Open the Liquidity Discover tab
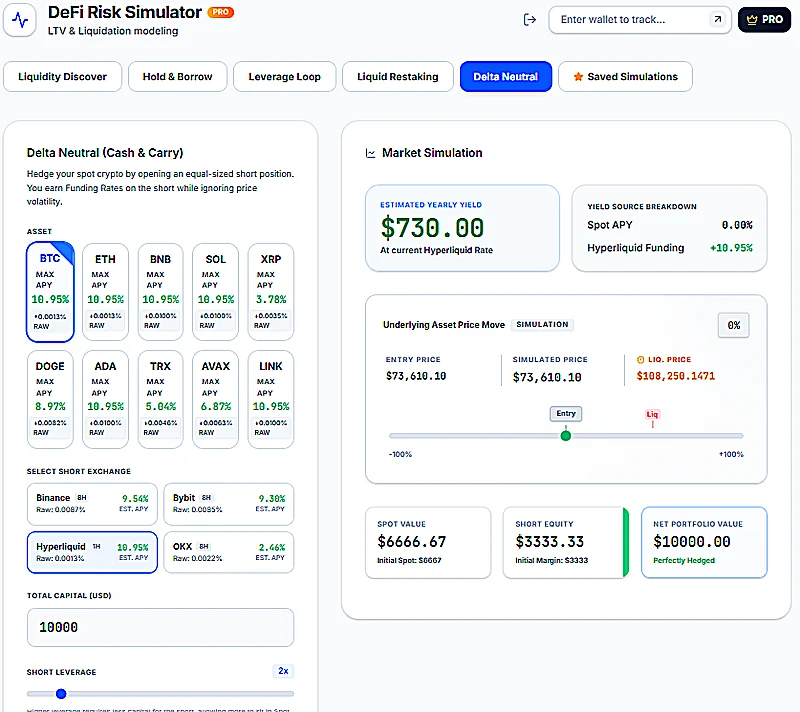The width and height of the screenshot is (800, 712). (x=62, y=77)
